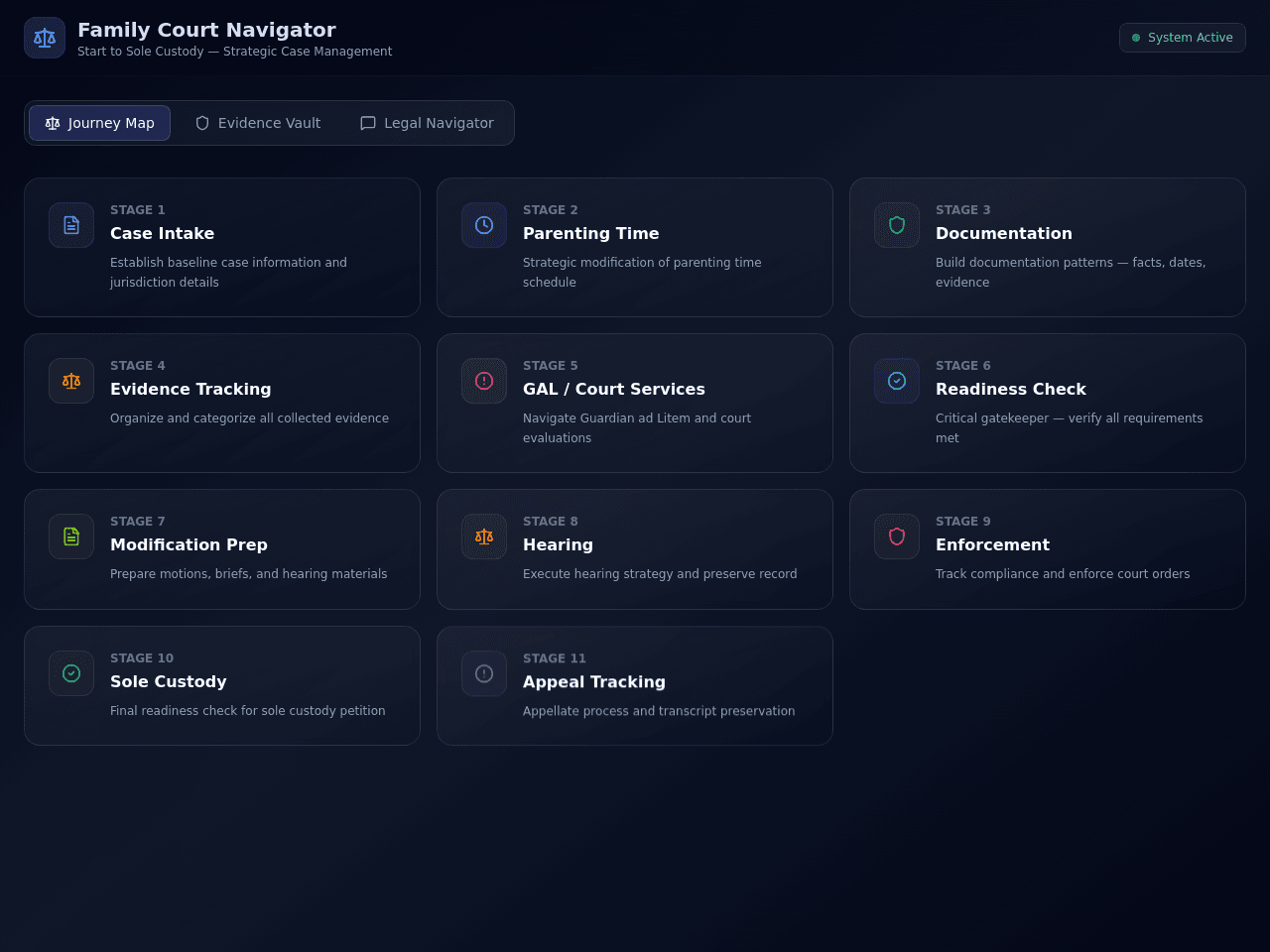Click the Appeal Tracking alert circle icon
1270x952 pixels.
pos(484,673)
